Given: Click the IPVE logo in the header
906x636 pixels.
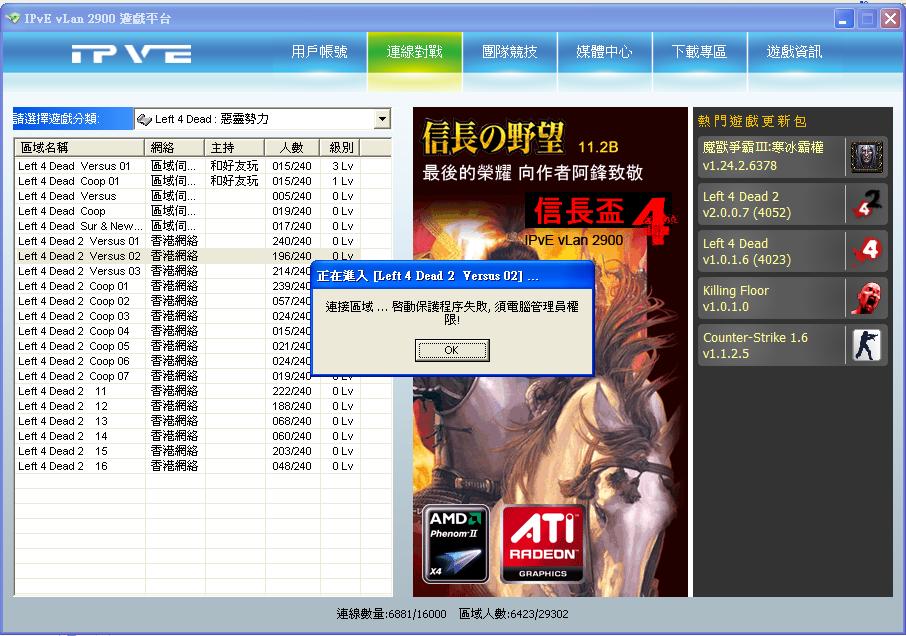Looking at the screenshot, I should [131, 54].
